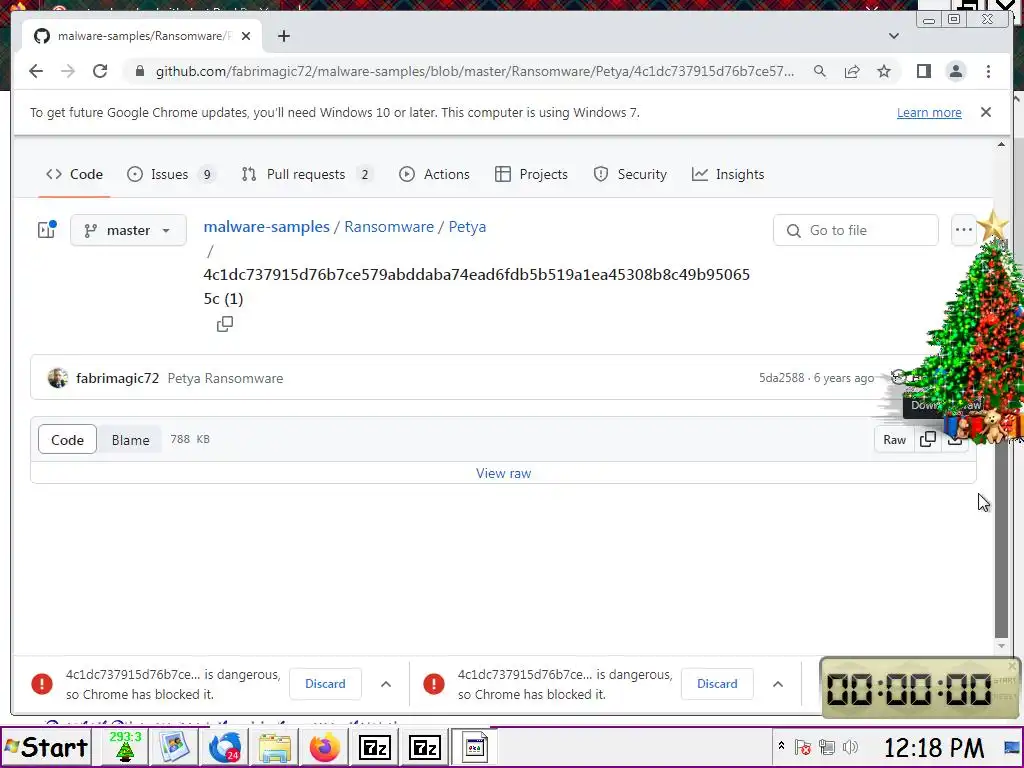Click the Go to file search box
The height and width of the screenshot is (768, 1024).
tap(856, 231)
